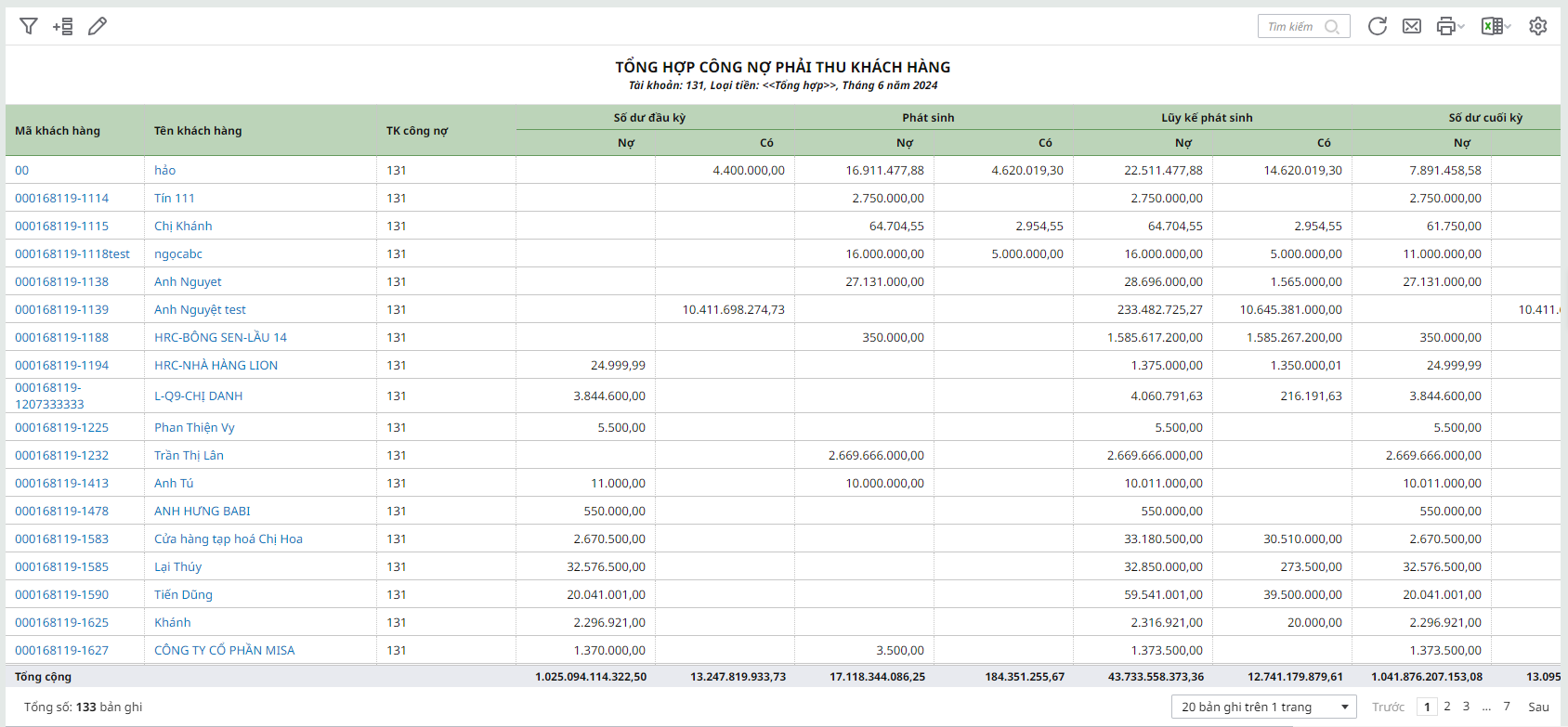The height and width of the screenshot is (727, 1568).
Task: Open customer code 000168119-1188
Action: pos(62,337)
